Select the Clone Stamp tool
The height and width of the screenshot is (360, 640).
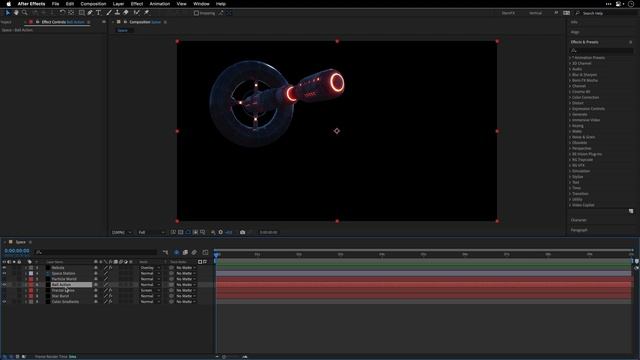[x=117, y=13]
